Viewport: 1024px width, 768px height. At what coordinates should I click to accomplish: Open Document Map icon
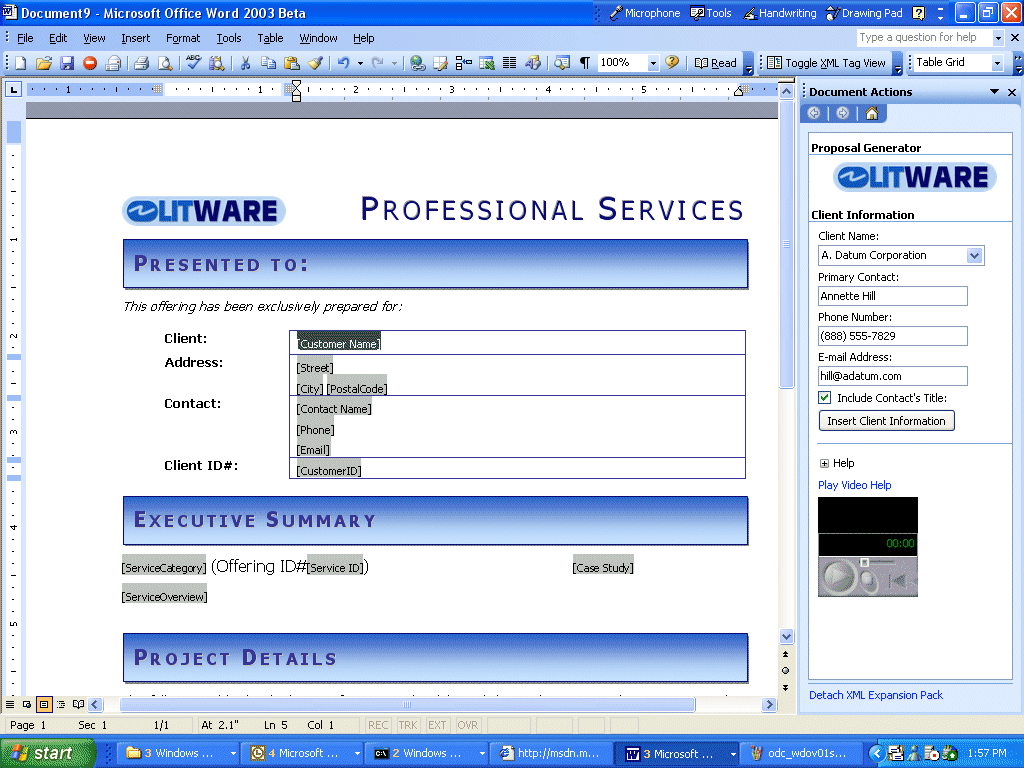(x=562, y=63)
